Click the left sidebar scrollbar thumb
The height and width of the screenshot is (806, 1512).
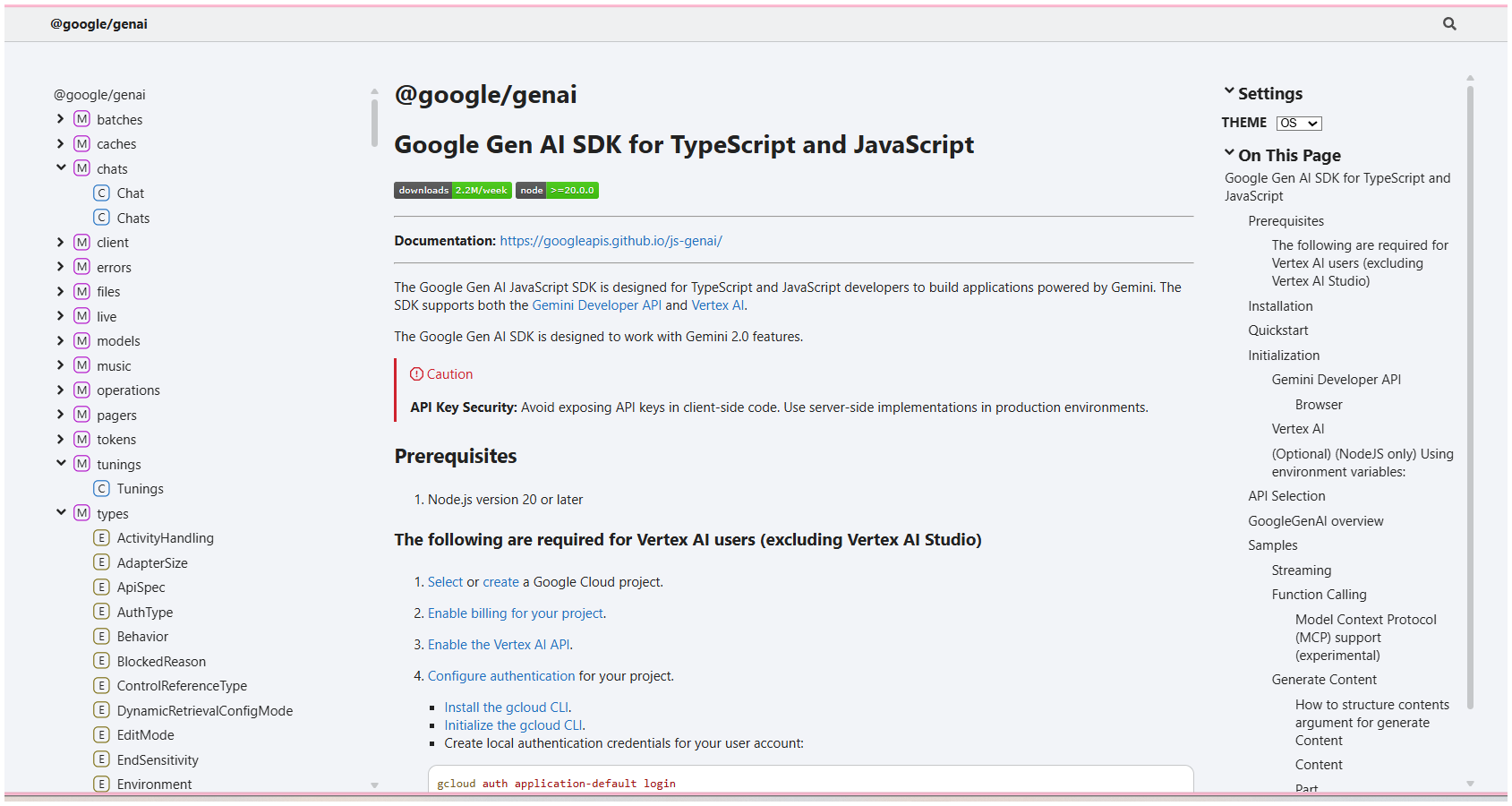coord(374,123)
